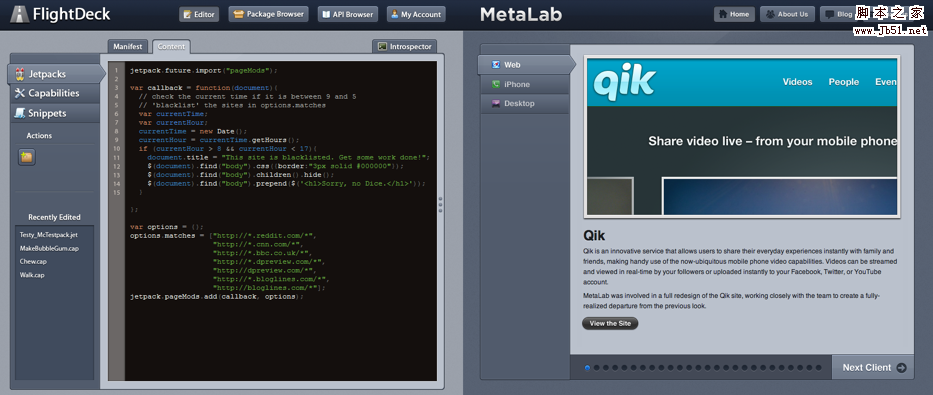Select the Desktop portfolio category

pyautogui.click(x=524, y=104)
